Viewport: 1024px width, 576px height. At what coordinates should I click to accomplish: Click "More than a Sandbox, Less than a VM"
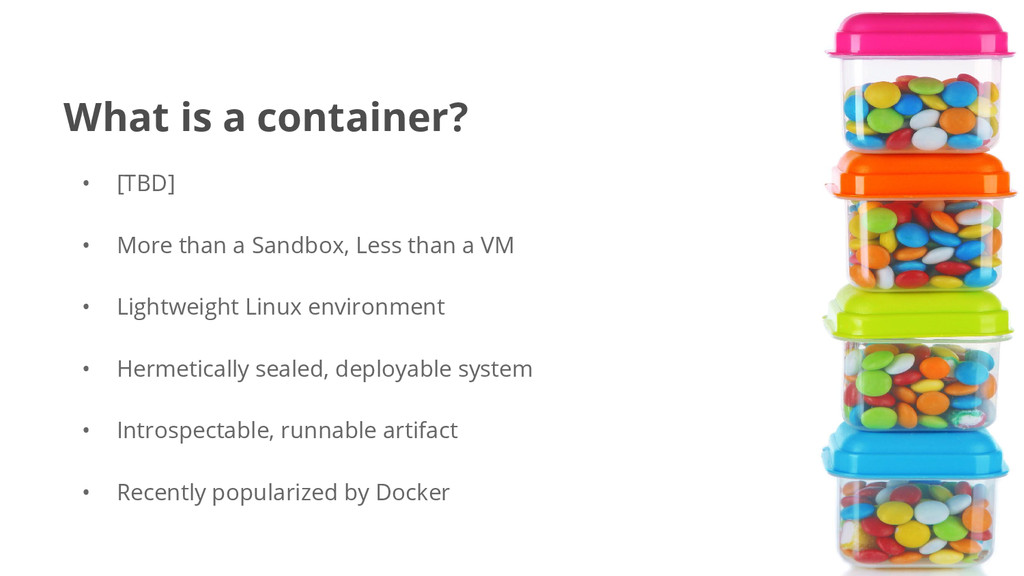315,246
